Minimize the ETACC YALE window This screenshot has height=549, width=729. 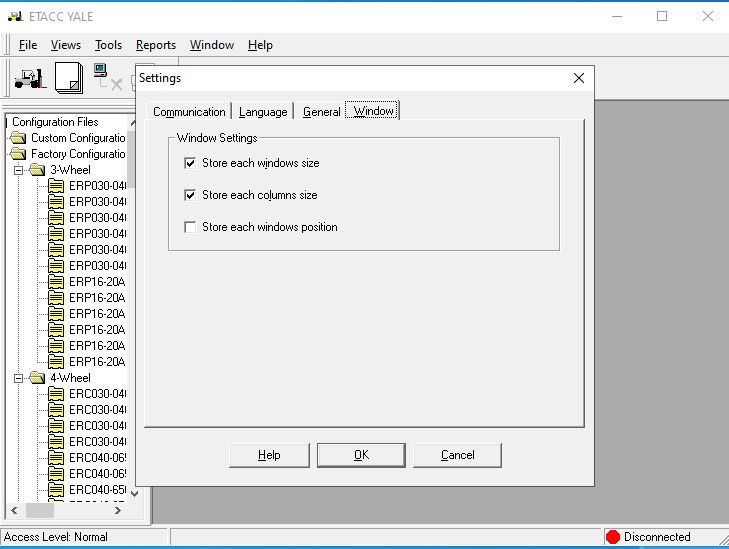pos(617,16)
